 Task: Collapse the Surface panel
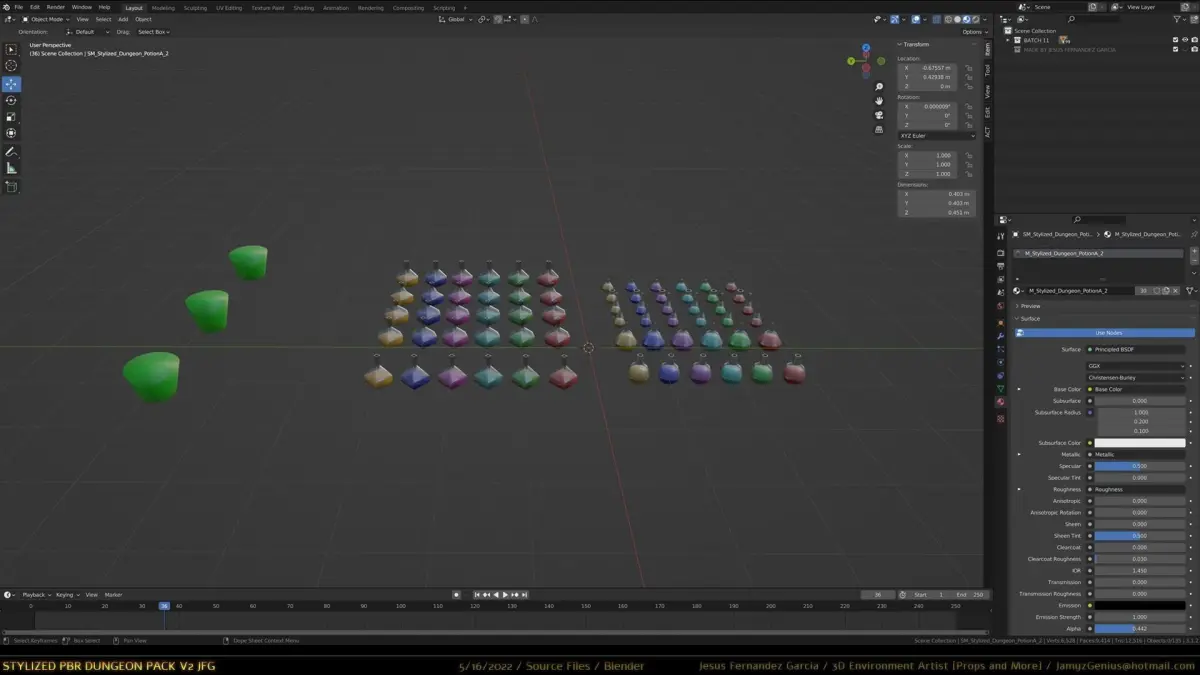[1029, 318]
